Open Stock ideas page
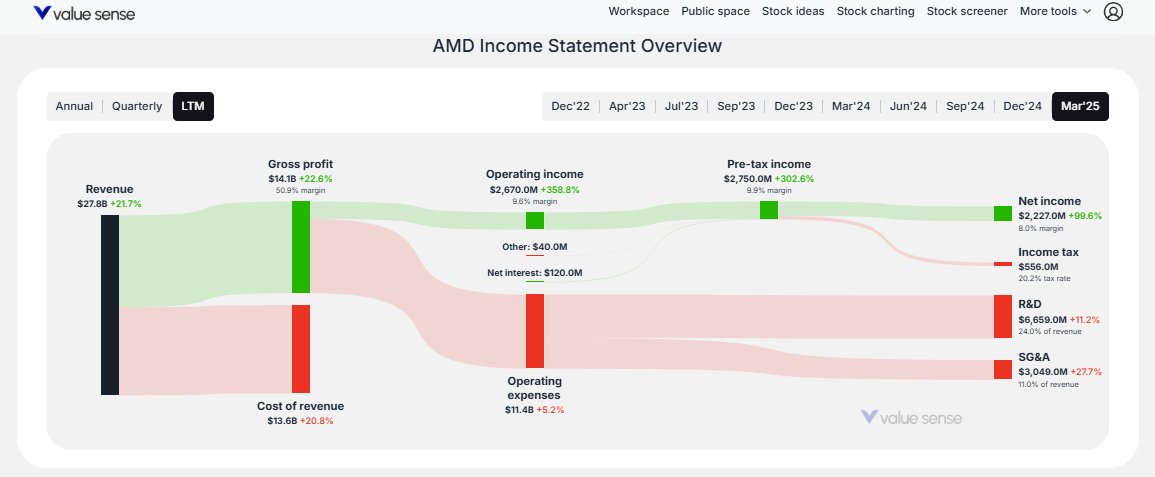The height and width of the screenshot is (477, 1155). click(x=793, y=11)
